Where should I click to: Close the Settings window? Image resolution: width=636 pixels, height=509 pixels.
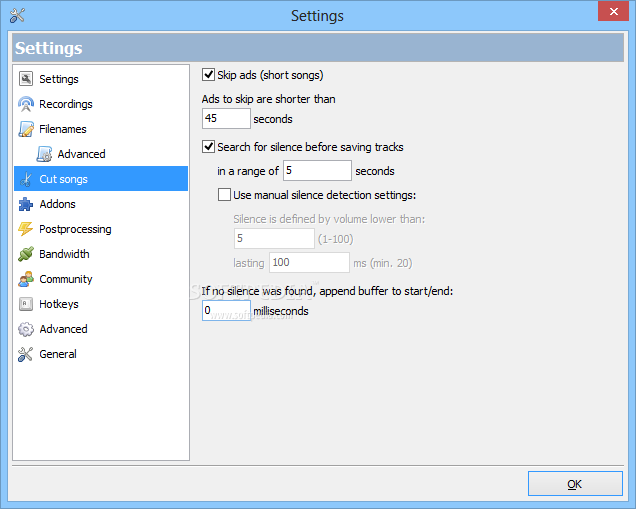click(611, 11)
